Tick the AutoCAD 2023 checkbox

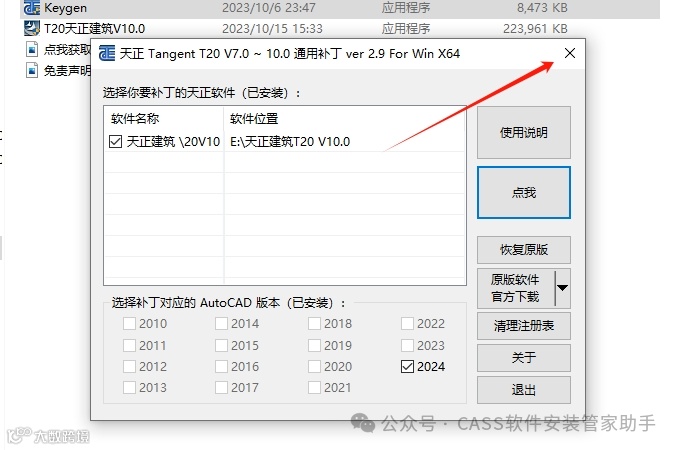[x=407, y=345]
